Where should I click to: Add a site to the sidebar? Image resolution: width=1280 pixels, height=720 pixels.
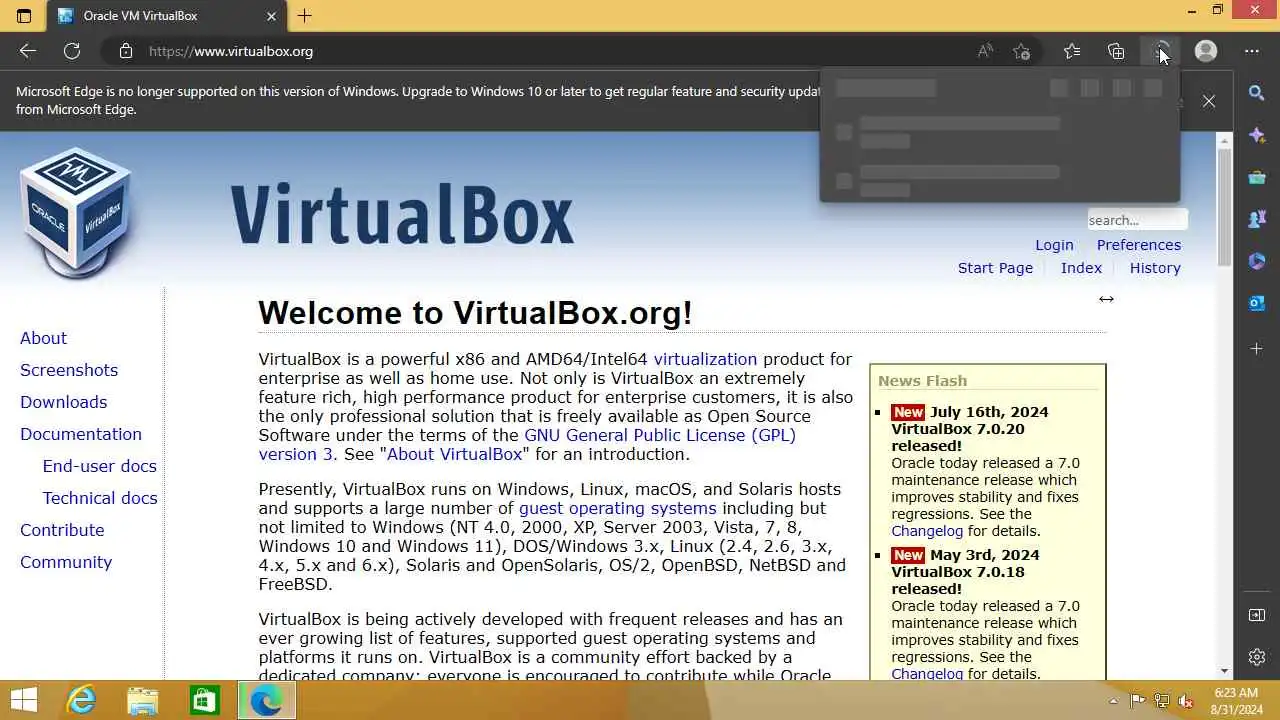tap(1257, 348)
